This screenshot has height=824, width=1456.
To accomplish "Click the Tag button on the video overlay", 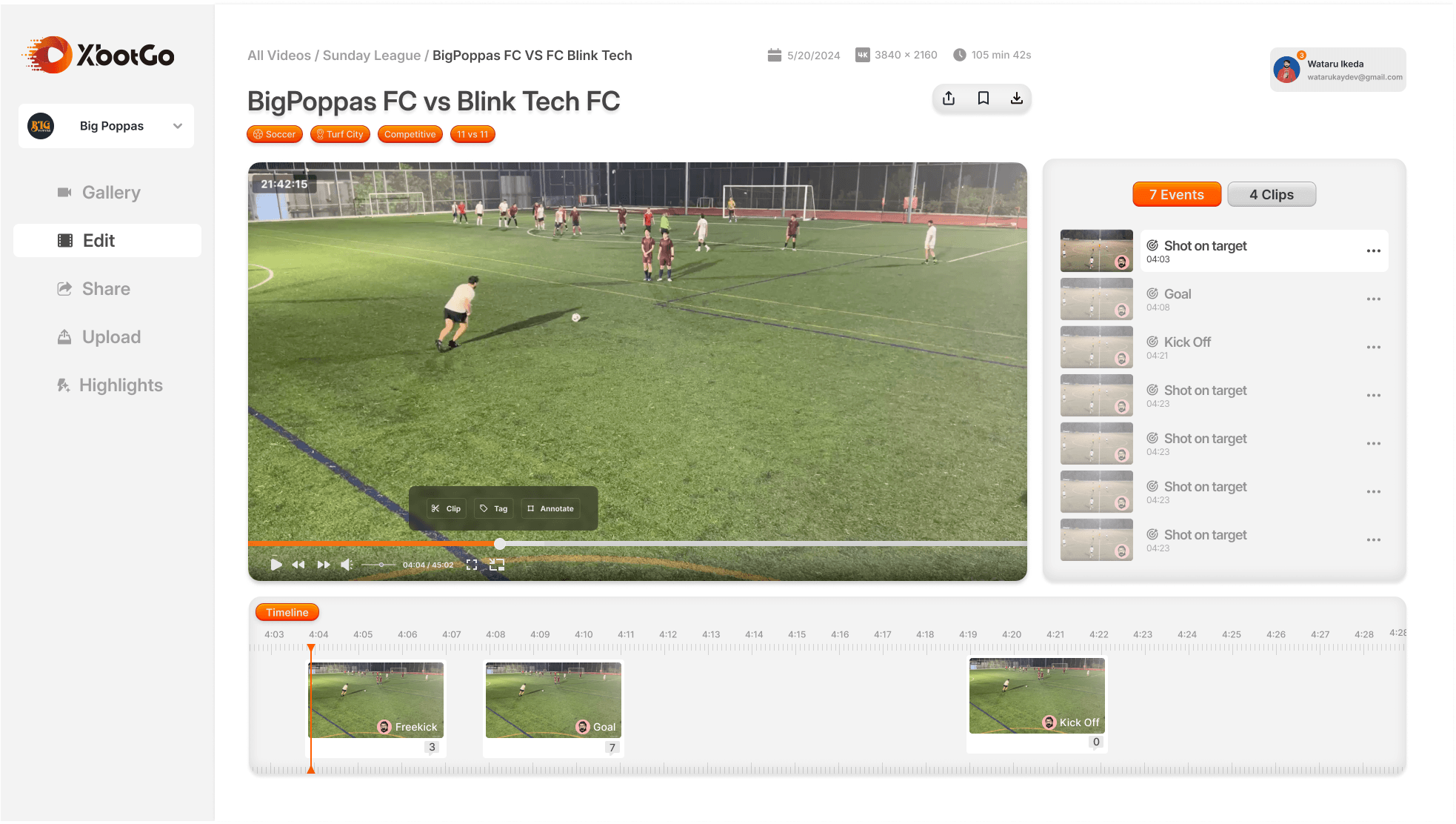I will (493, 508).
